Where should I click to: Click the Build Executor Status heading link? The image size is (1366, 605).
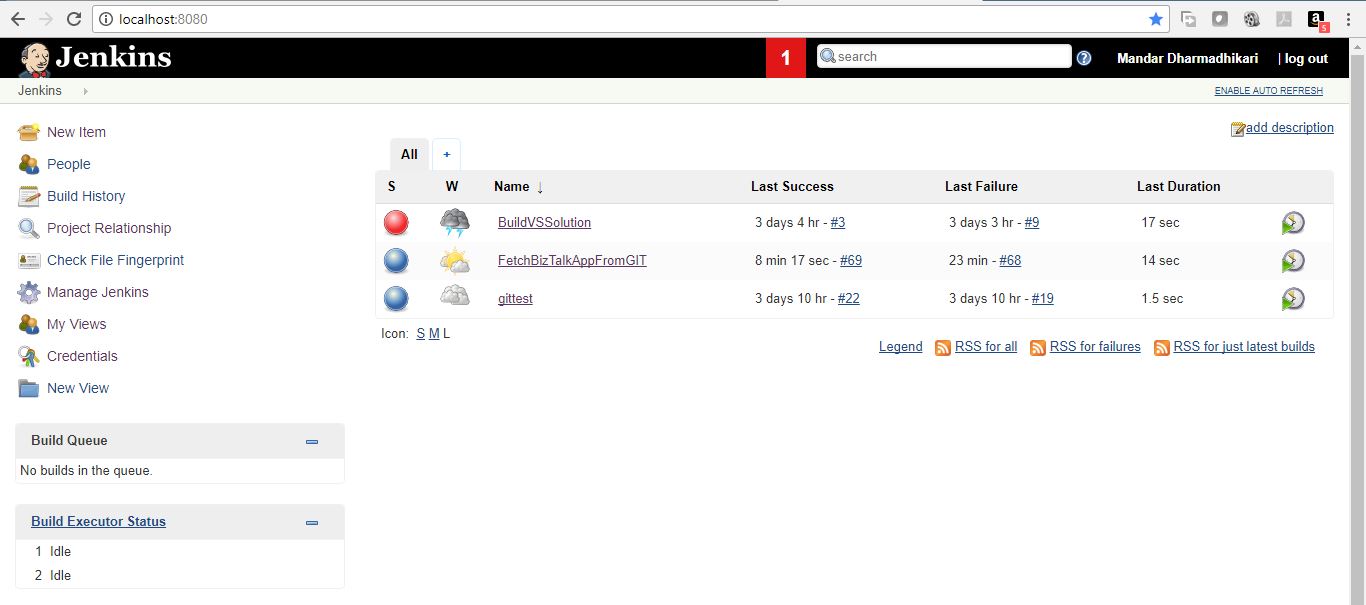click(x=98, y=522)
